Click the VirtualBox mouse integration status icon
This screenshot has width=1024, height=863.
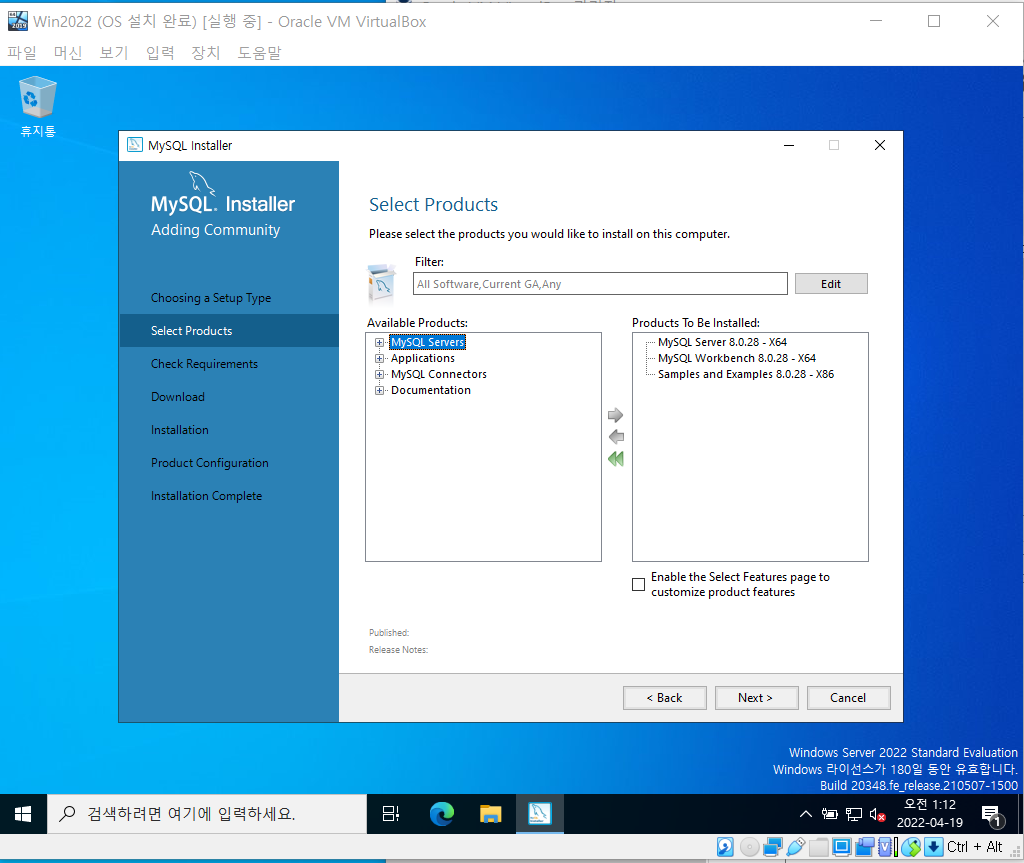[911, 847]
